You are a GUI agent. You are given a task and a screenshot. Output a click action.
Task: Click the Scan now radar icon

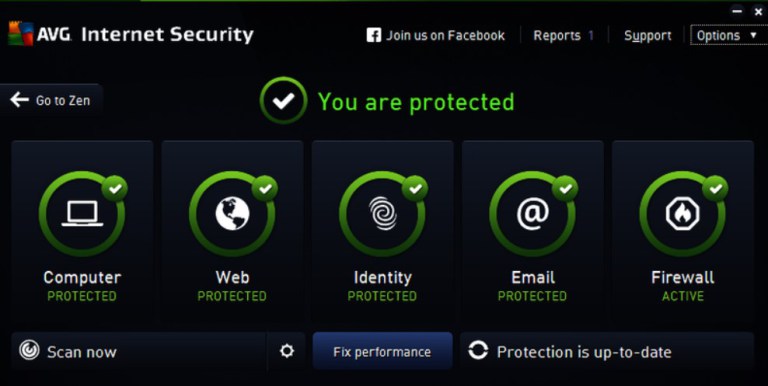click(29, 351)
